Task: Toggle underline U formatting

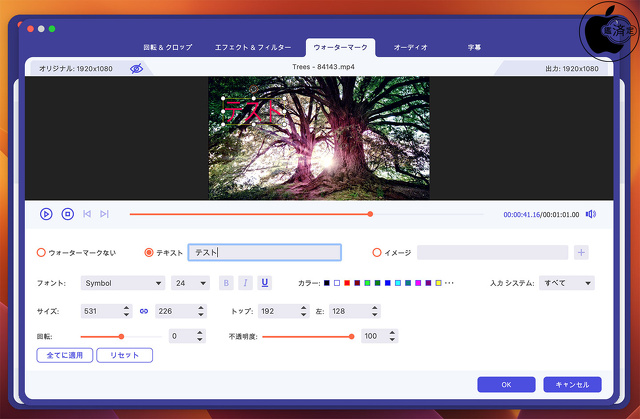Action: [264, 283]
